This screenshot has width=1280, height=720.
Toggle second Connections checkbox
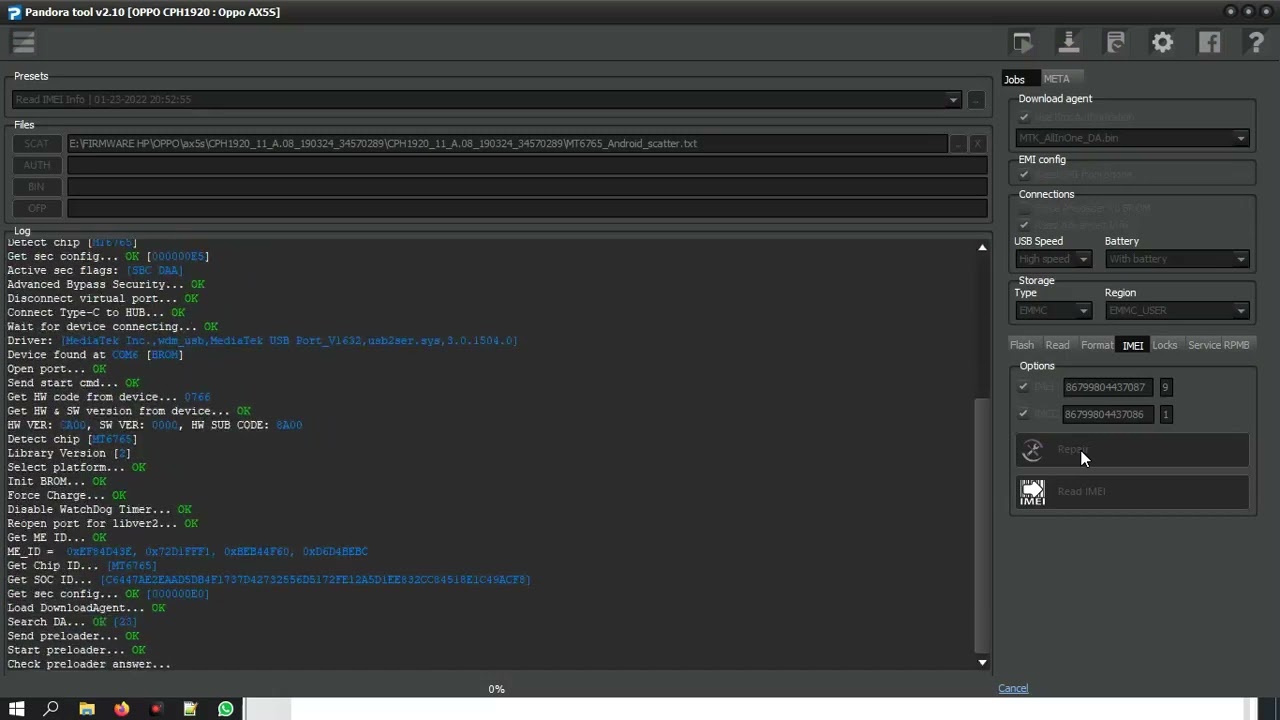[1023, 225]
